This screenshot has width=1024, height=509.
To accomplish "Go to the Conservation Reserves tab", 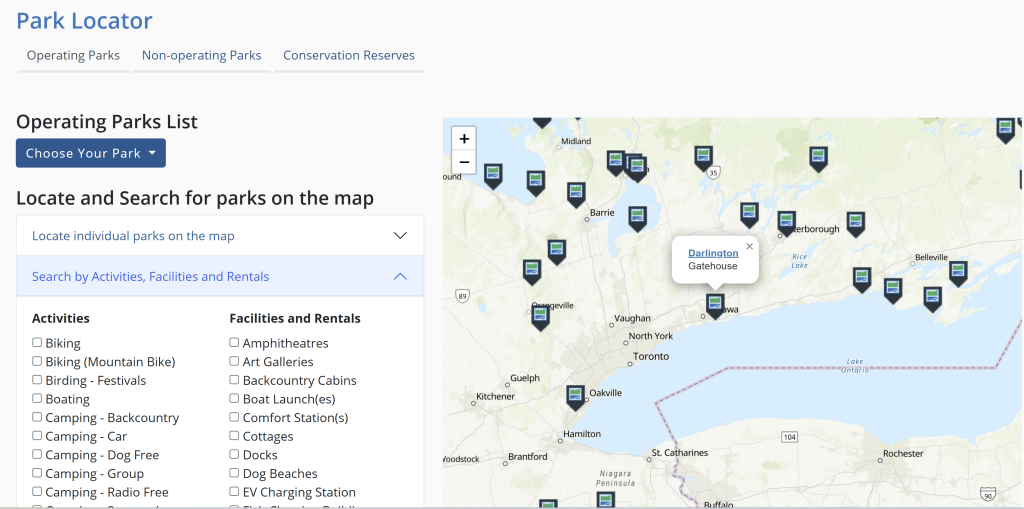I will [349, 56].
